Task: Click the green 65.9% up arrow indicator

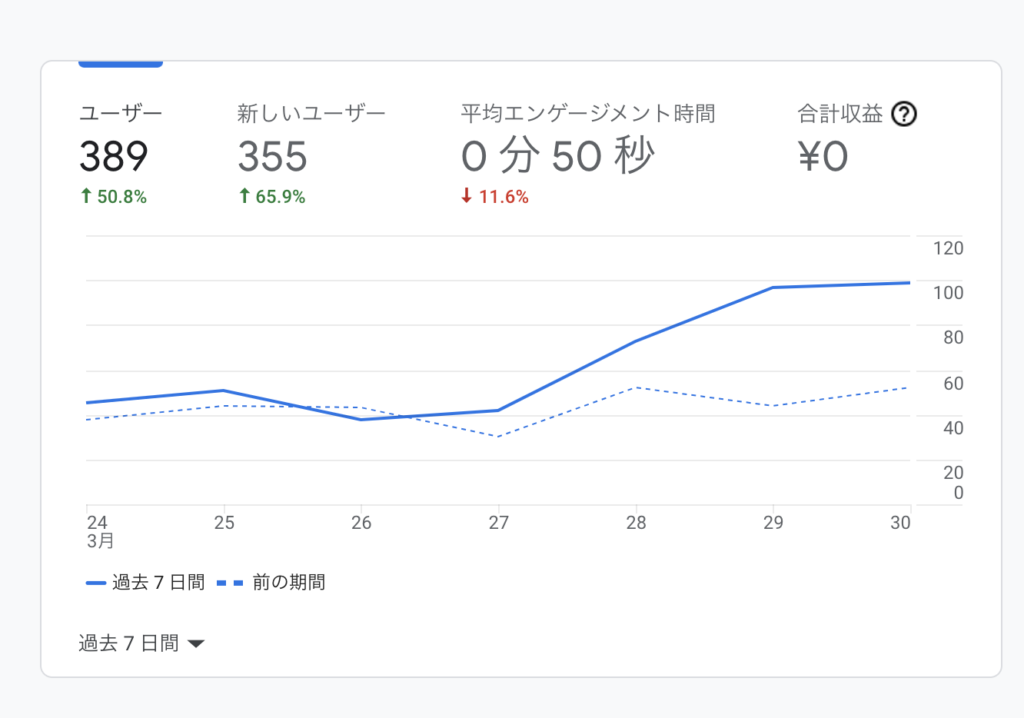Action: [244, 197]
